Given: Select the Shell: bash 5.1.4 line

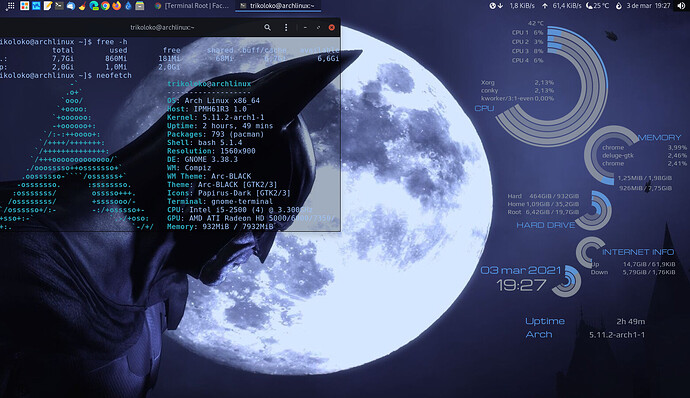Looking at the screenshot, I should pos(205,143).
